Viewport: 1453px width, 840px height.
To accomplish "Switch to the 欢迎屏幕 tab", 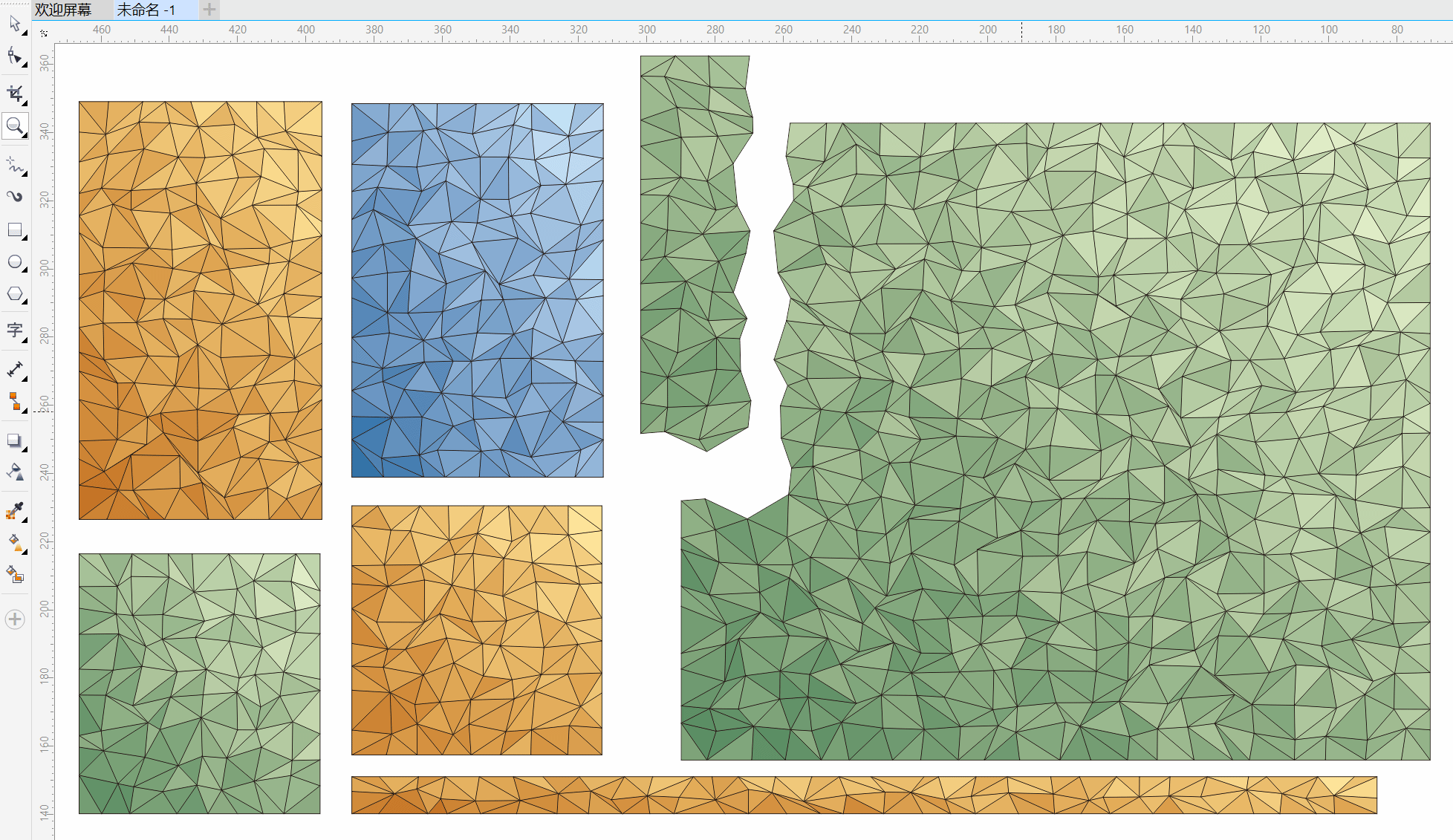I will click(63, 10).
